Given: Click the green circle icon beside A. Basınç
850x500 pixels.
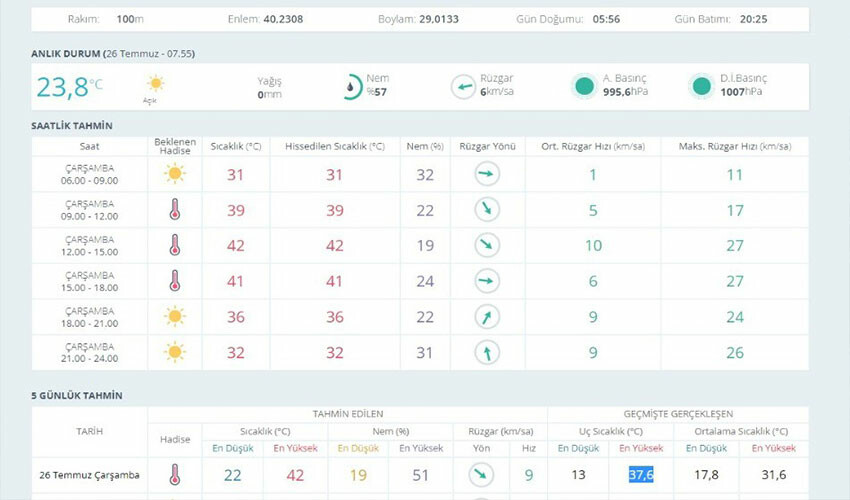Looking at the screenshot, I should [584, 86].
